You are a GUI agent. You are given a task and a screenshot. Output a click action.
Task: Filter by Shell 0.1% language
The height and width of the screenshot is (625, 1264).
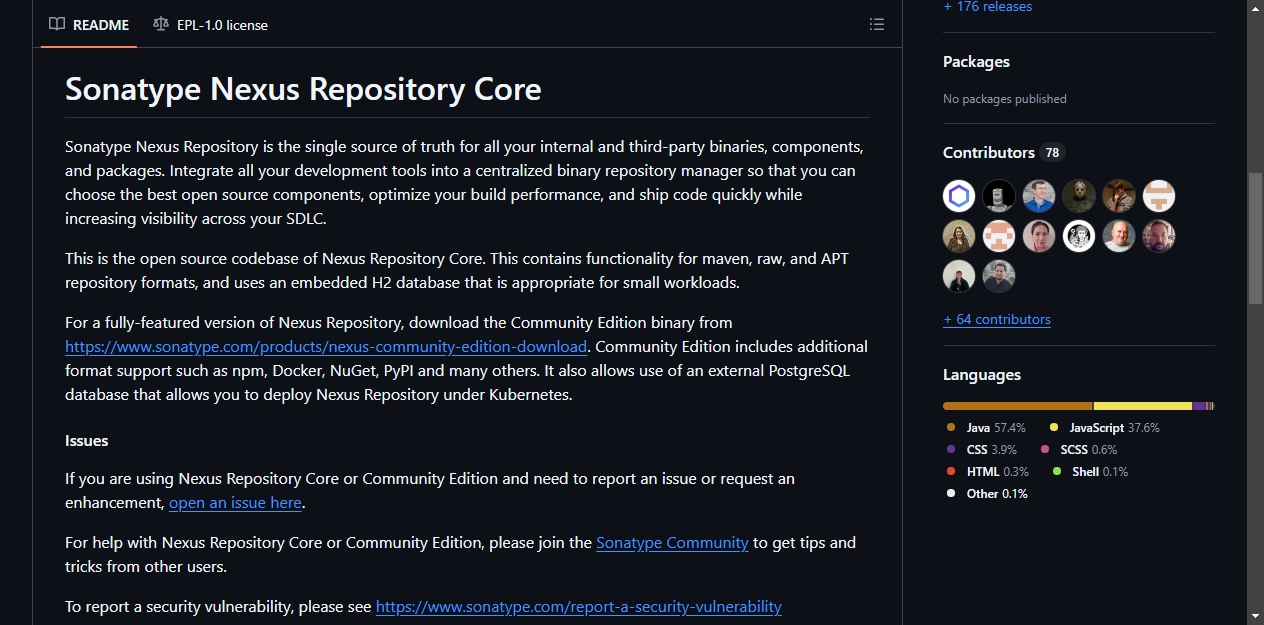(x=1090, y=472)
